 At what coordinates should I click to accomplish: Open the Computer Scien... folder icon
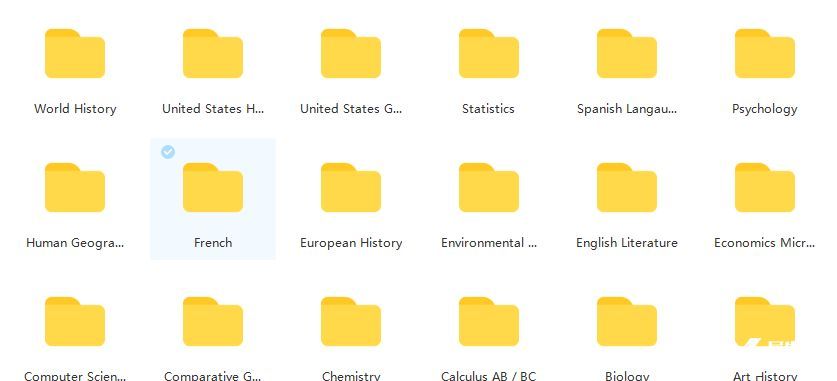75,321
